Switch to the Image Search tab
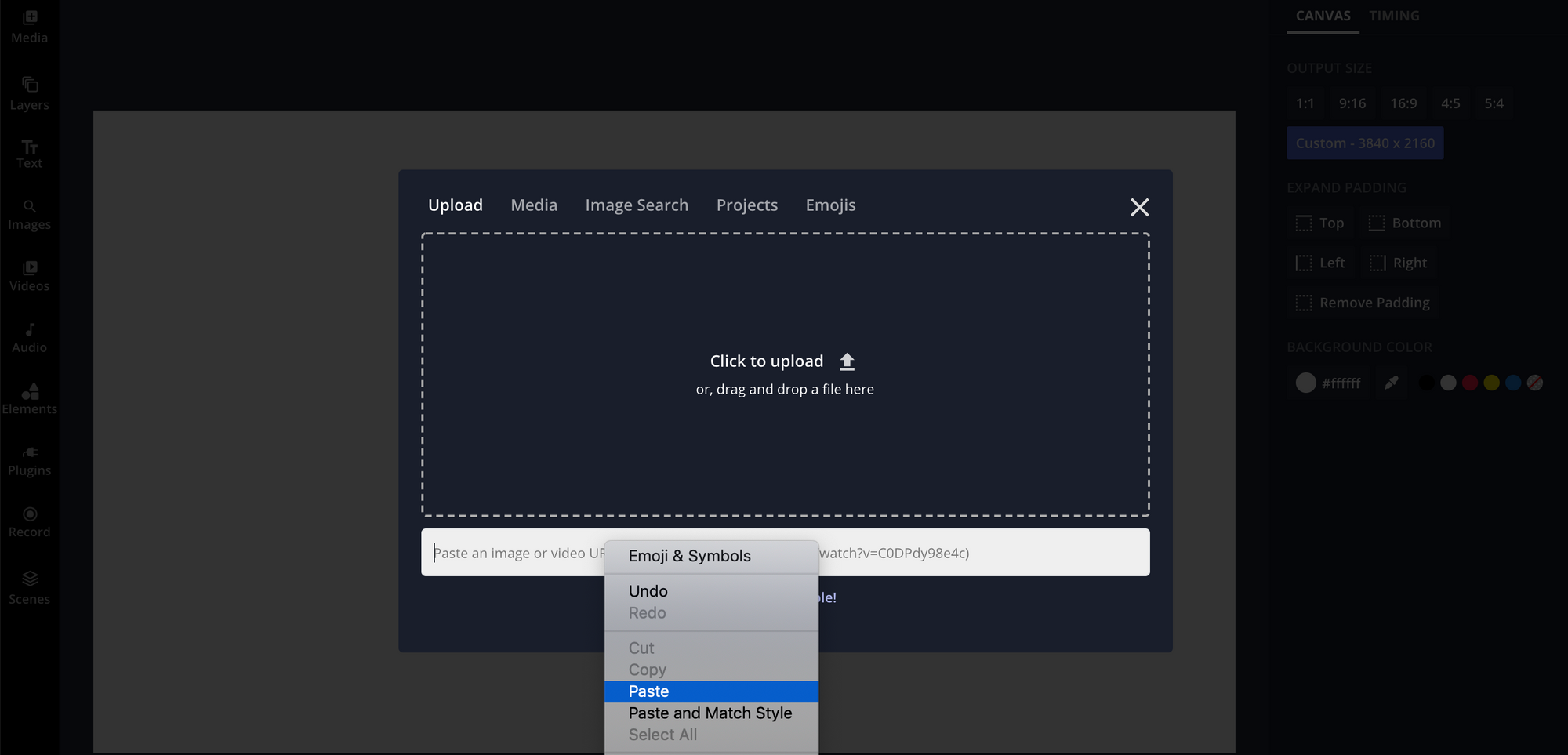Screen dimensions: 1568x755 [x=637, y=205]
